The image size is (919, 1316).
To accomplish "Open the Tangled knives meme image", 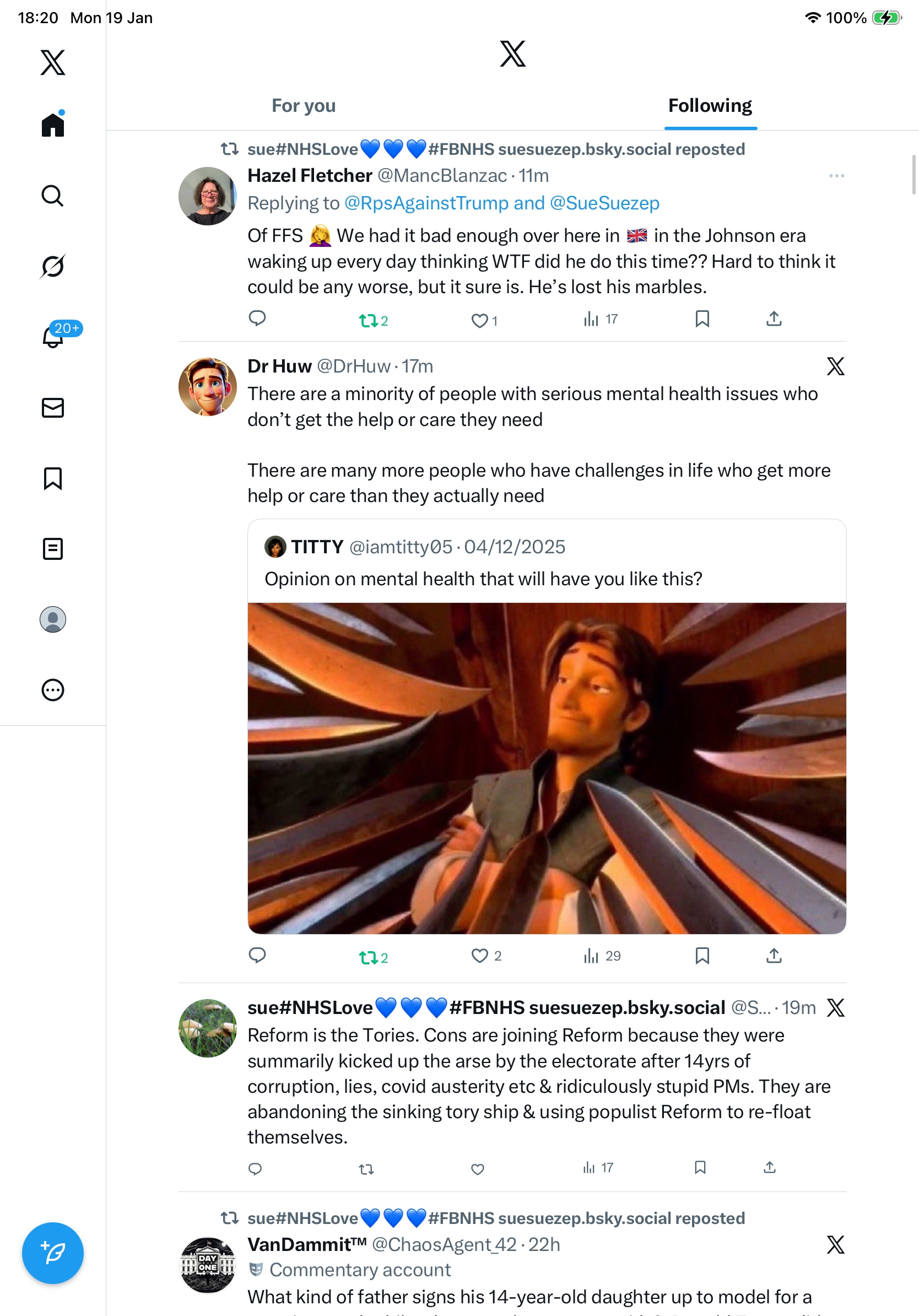I will [x=547, y=768].
